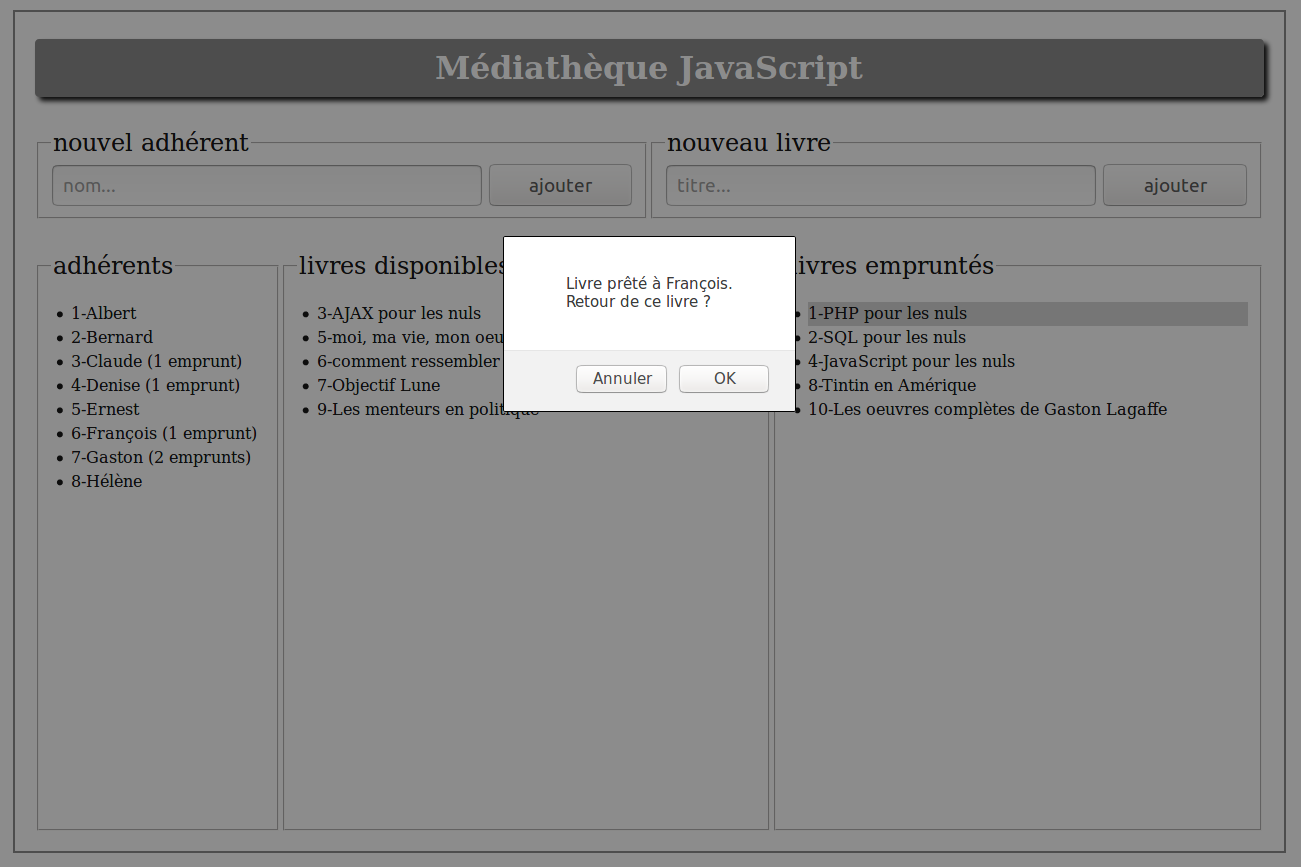Screen dimensions: 1301x867
Task: Click borrowed book 8-Tintin en Amérique
Action: [892, 386]
